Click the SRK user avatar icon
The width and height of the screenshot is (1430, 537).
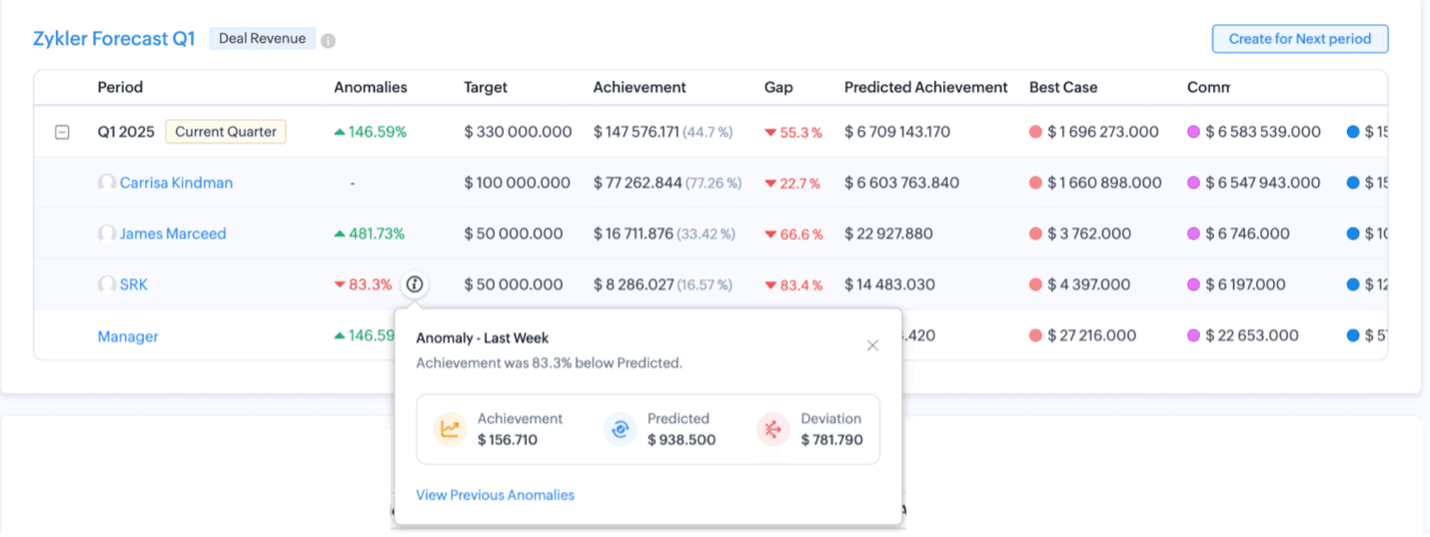click(106, 285)
